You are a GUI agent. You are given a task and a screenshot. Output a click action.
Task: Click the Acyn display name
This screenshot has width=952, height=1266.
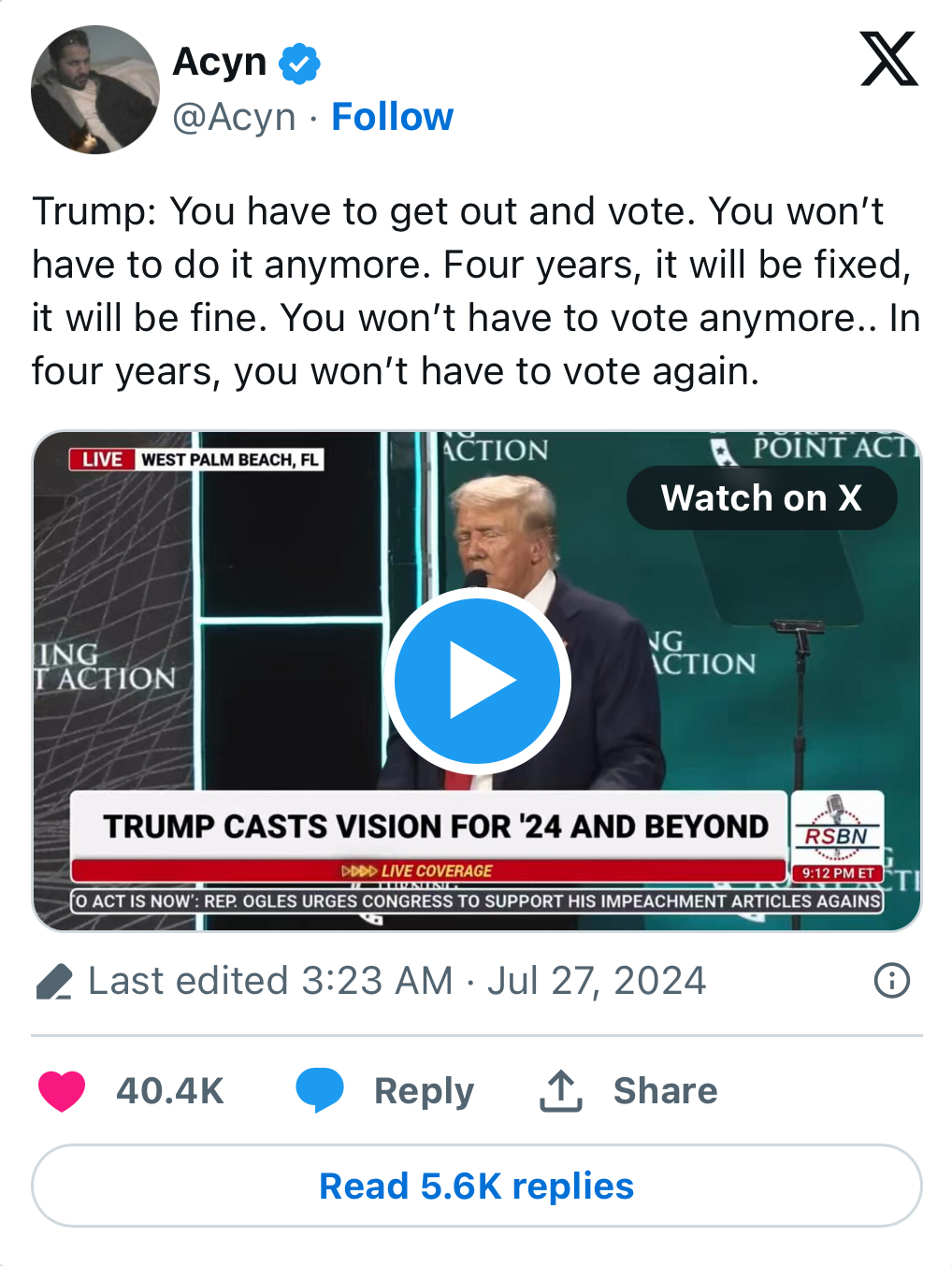(x=220, y=62)
